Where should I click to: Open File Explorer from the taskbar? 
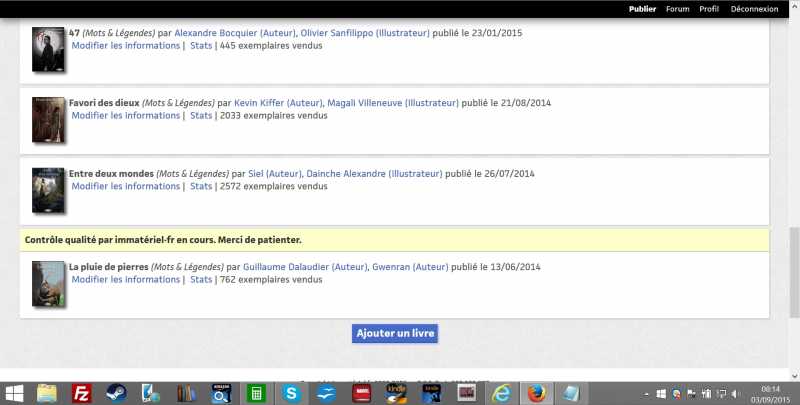(47, 393)
